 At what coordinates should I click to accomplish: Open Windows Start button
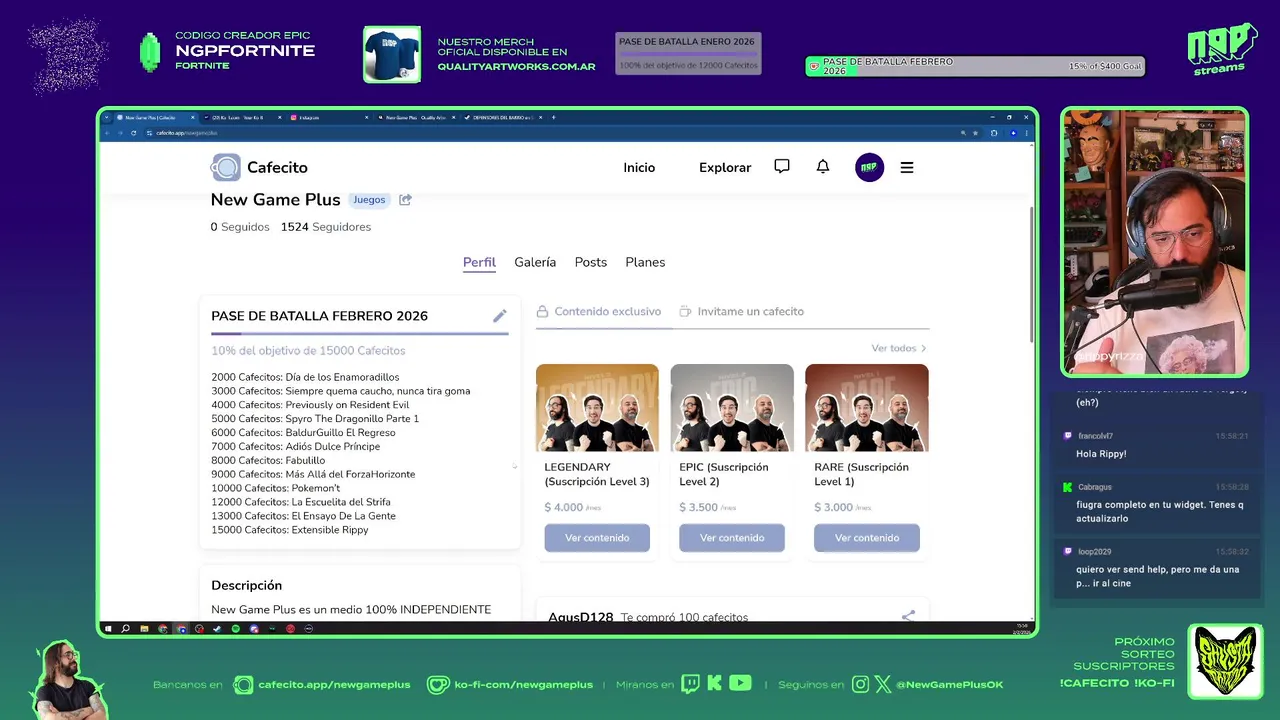[x=108, y=629]
